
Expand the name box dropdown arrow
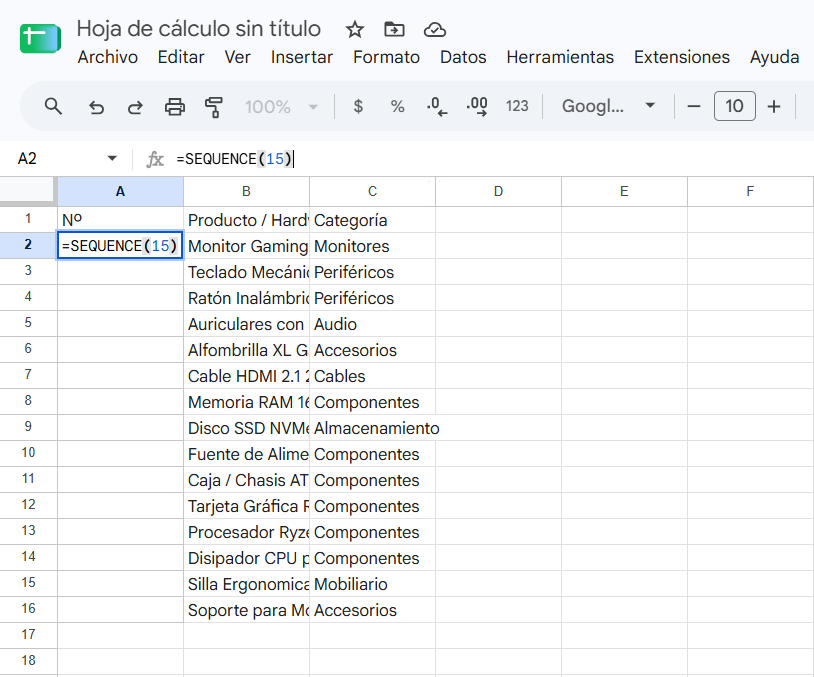point(112,158)
